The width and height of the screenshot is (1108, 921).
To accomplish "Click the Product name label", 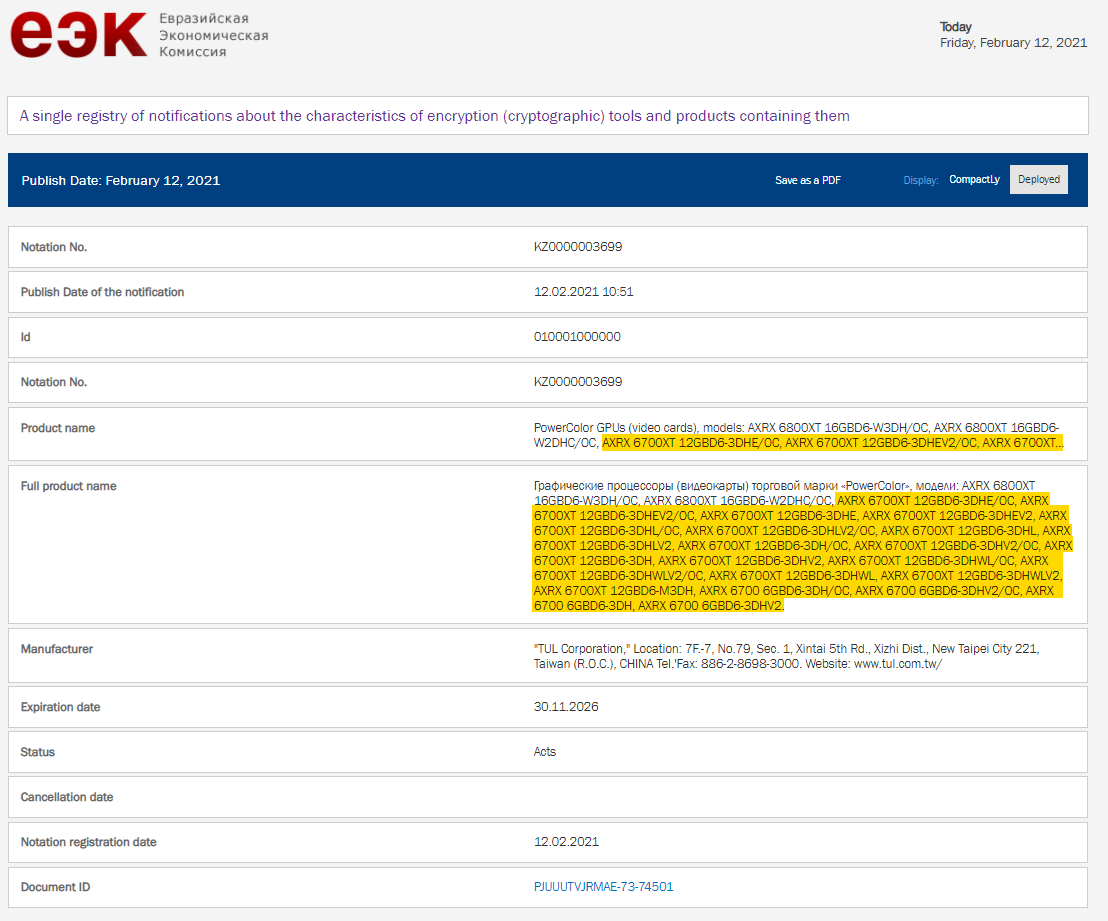I will [x=57, y=428].
